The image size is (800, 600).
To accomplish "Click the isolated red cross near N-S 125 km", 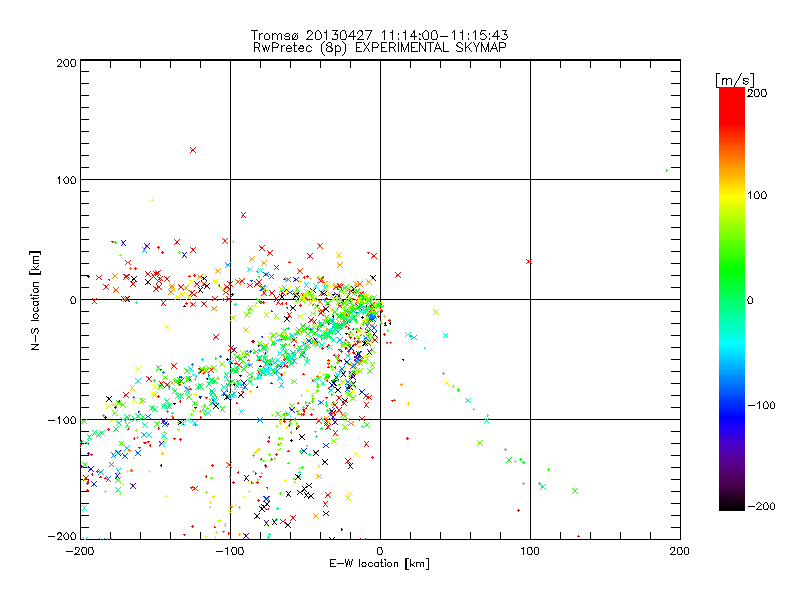I will pyautogui.click(x=193, y=150).
